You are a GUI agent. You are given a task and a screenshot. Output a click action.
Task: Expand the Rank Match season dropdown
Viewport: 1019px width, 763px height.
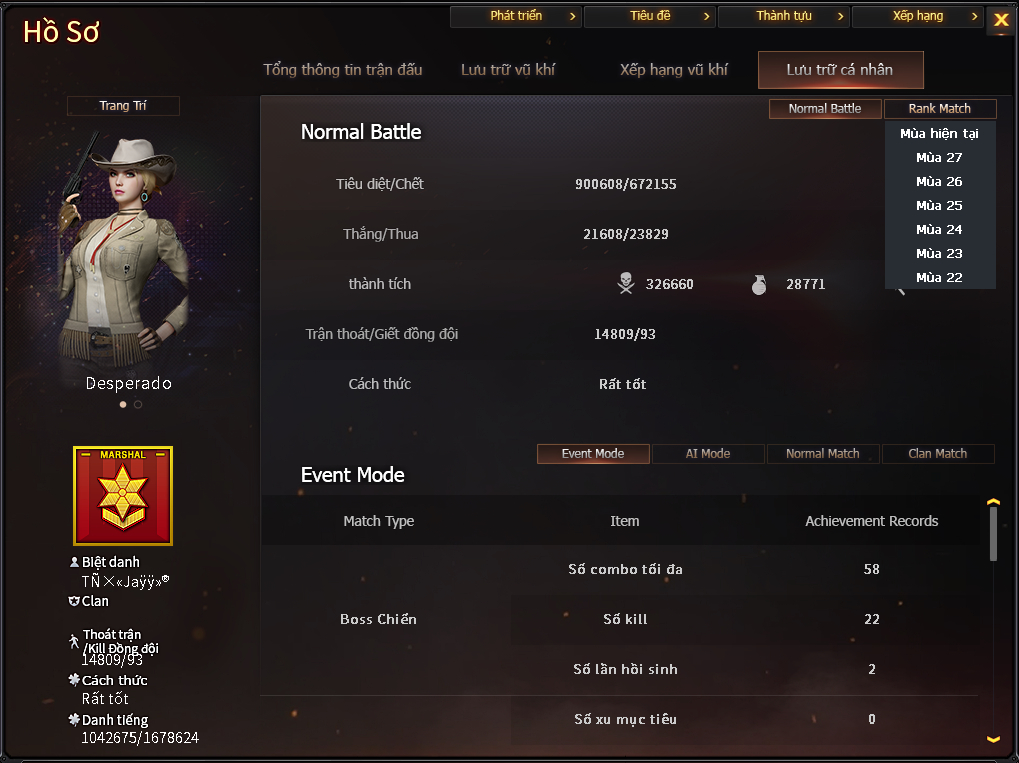(x=940, y=109)
